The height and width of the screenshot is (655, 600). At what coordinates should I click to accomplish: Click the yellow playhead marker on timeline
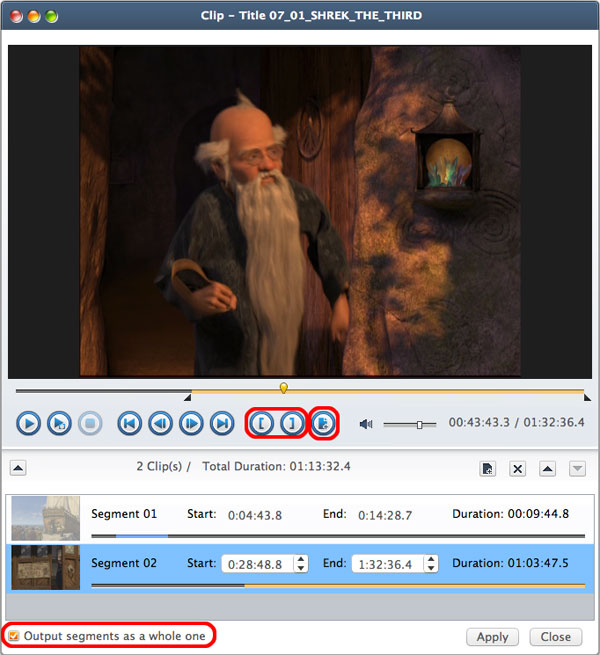point(284,388)
